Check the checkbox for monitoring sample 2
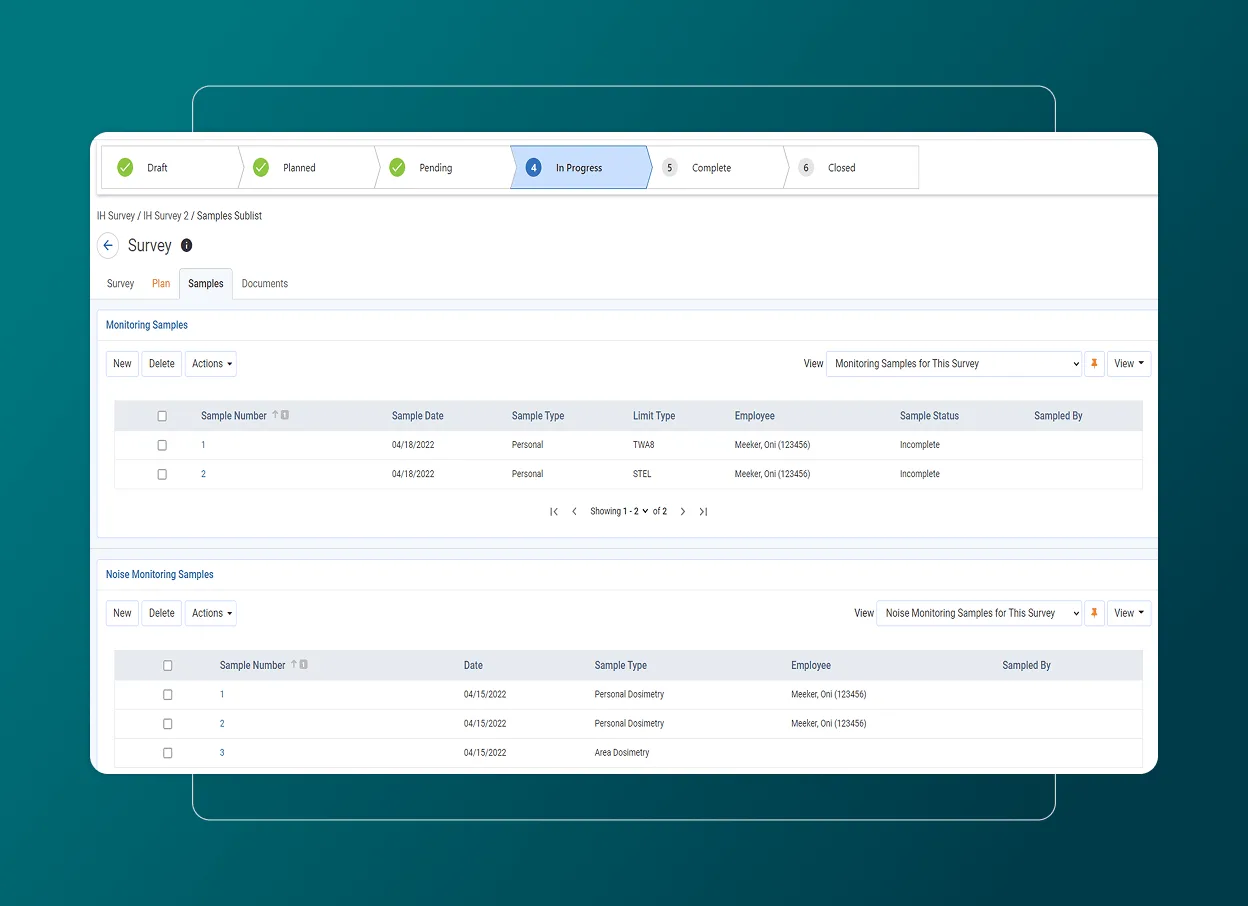This screenshot has height=906, width=1248. click(162, 473)
